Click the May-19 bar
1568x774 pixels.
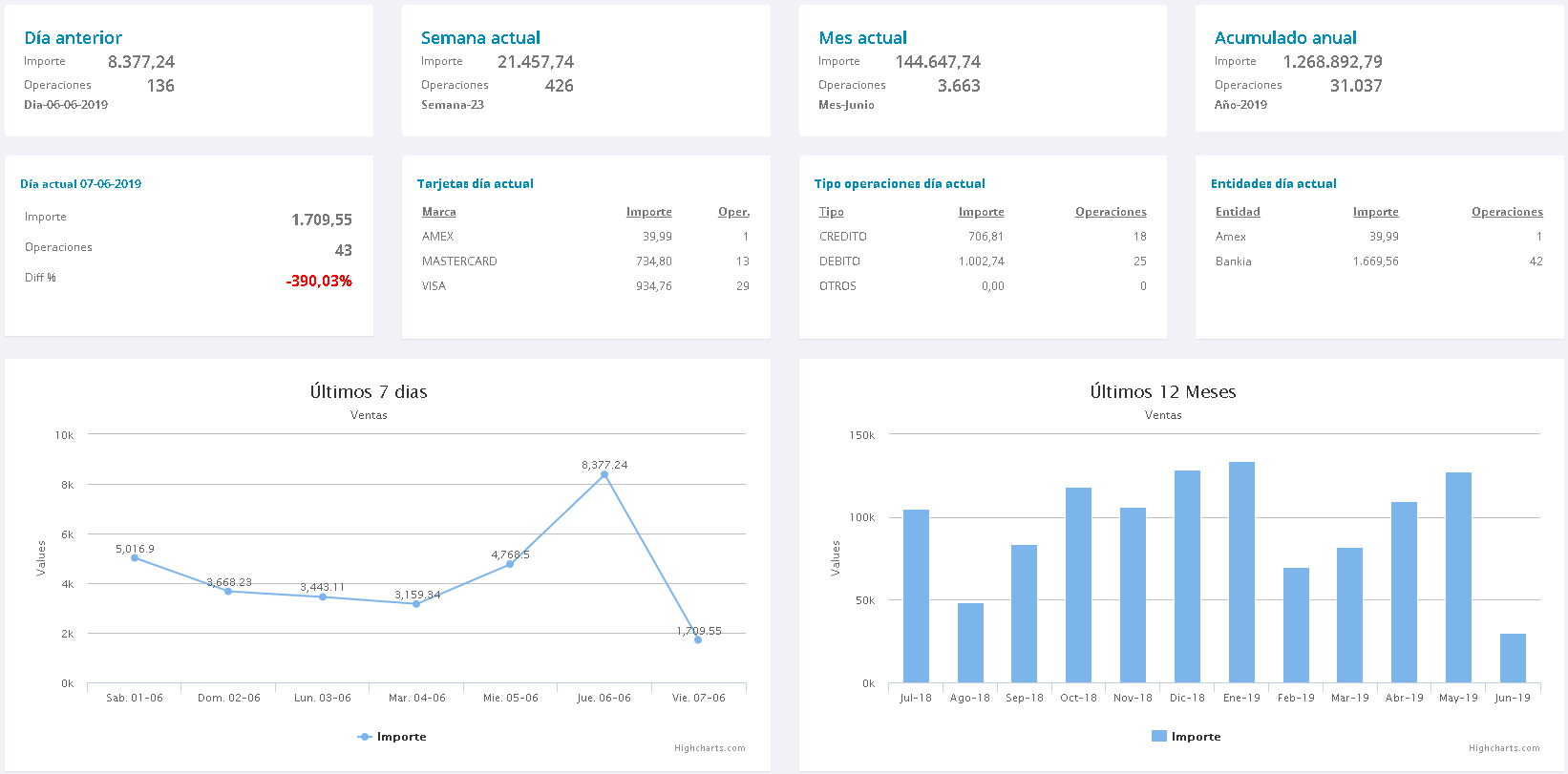(1458, 577)
